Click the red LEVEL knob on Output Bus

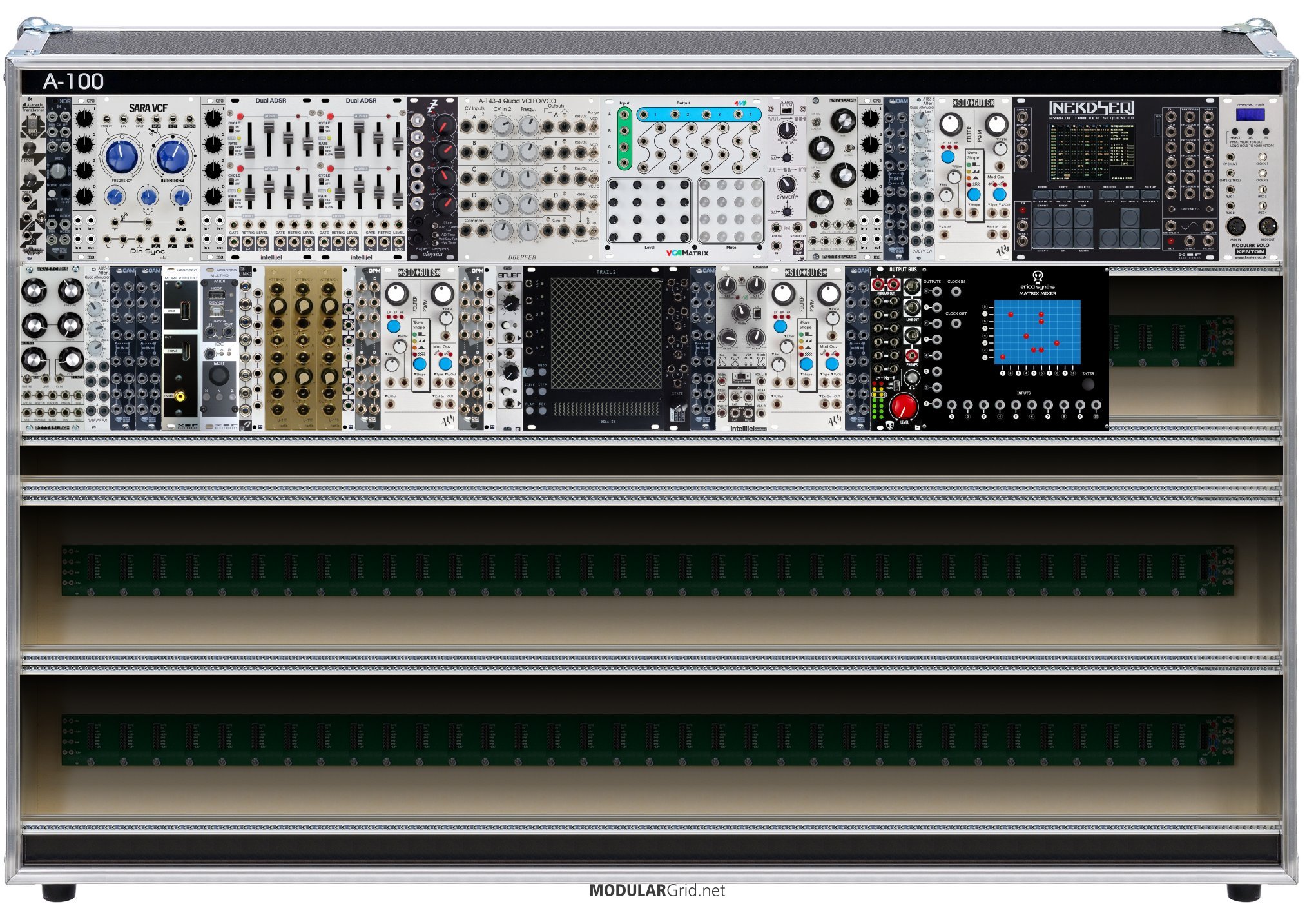pos(904,406)
